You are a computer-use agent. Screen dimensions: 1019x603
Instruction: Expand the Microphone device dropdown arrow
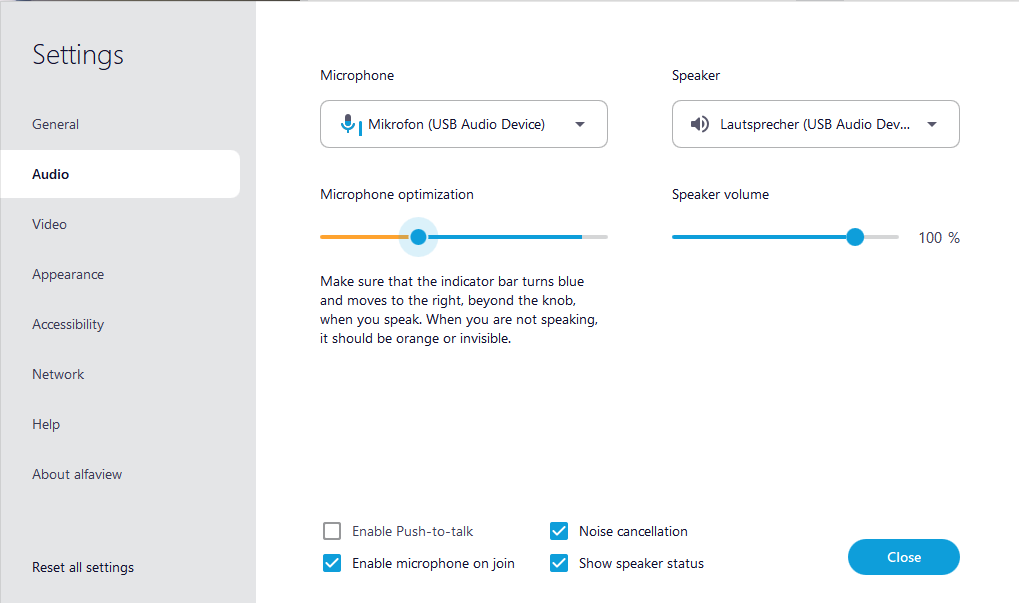coord(580,125)
